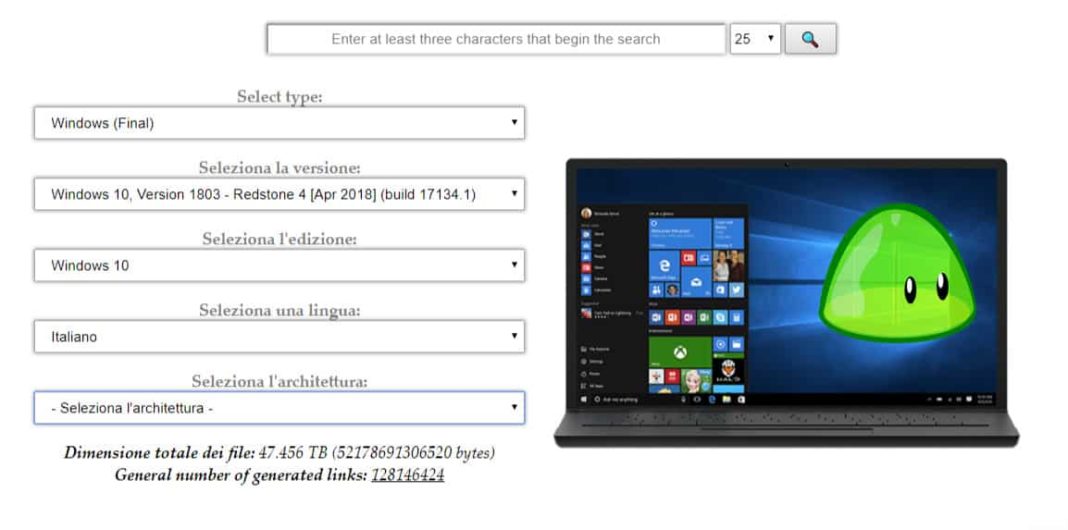Click the 'Dimensione totale dei file' text
Image resolution: width=1068 pixels, height=530 pixels.
point(159,453)
